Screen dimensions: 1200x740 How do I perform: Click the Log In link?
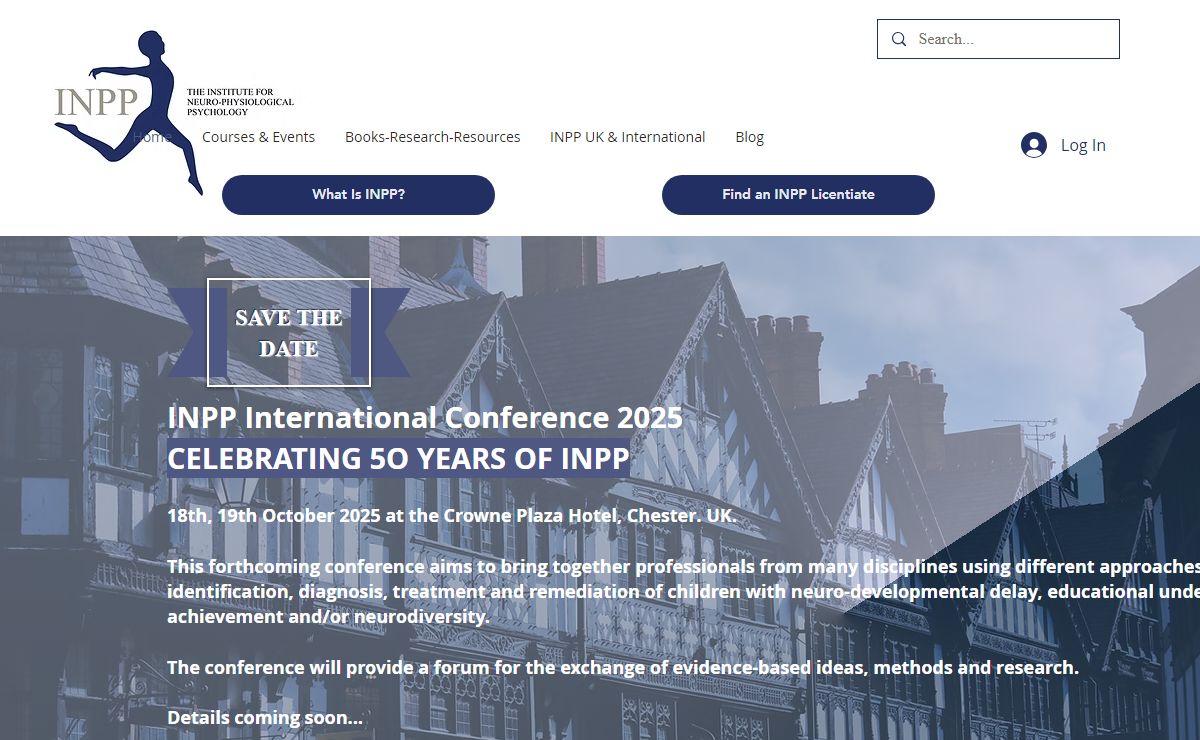[x=1083, y=145]
